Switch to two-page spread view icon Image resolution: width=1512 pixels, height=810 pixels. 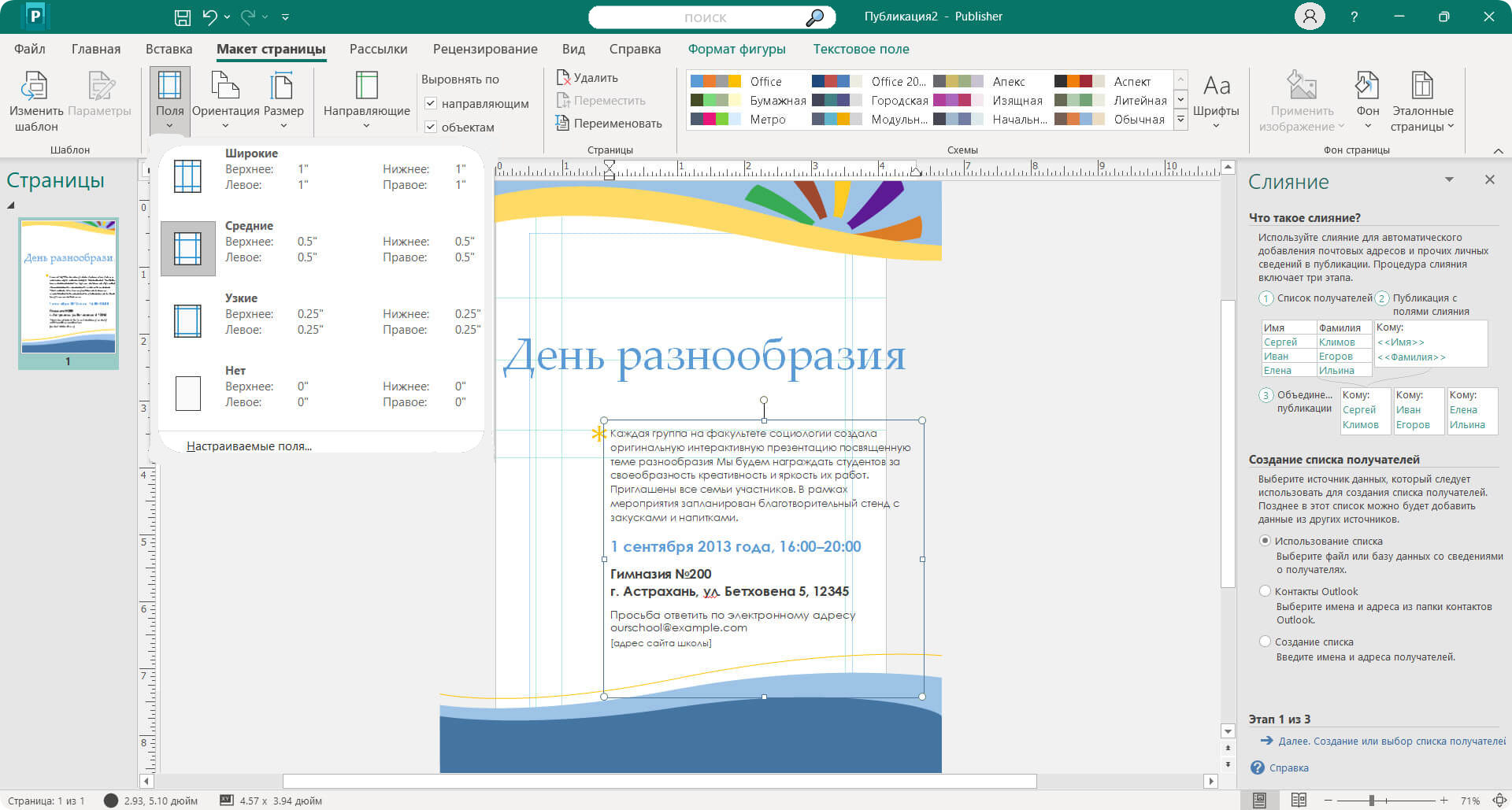(x=1299, y=801)
